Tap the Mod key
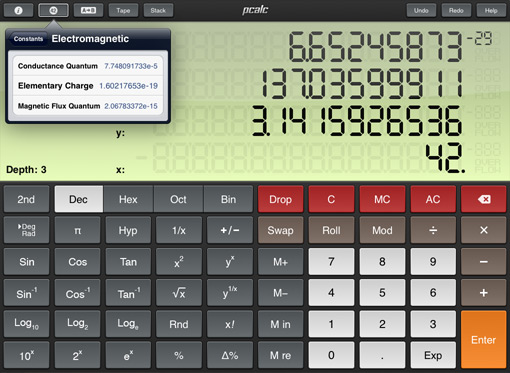The height and width of the screenshot is (373, 510). (x=382, y=230)
